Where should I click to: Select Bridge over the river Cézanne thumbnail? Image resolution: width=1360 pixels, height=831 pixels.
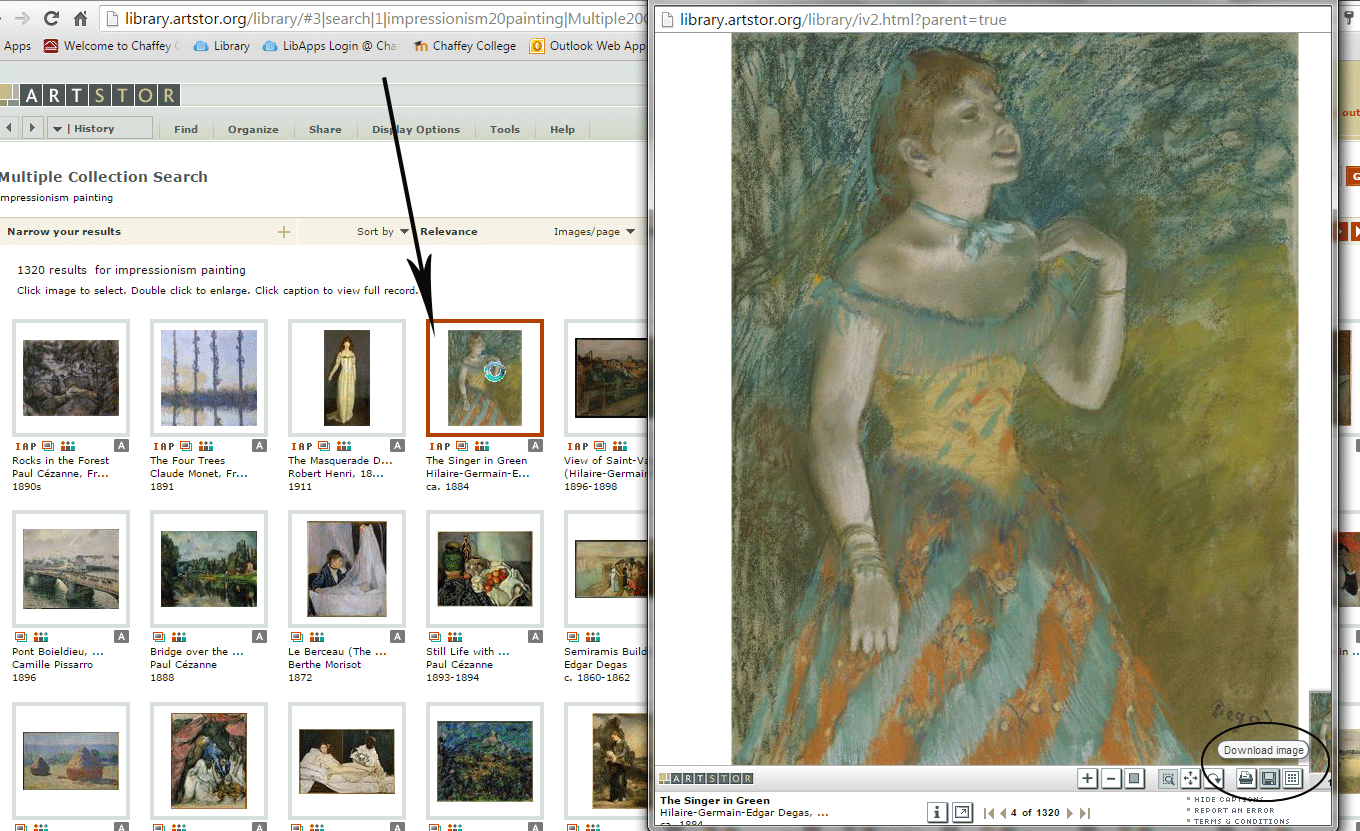(209, 568)
